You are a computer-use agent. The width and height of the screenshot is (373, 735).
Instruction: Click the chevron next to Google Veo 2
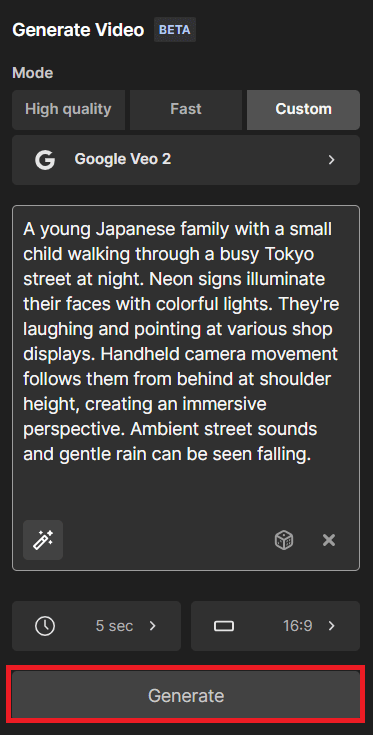332,160
